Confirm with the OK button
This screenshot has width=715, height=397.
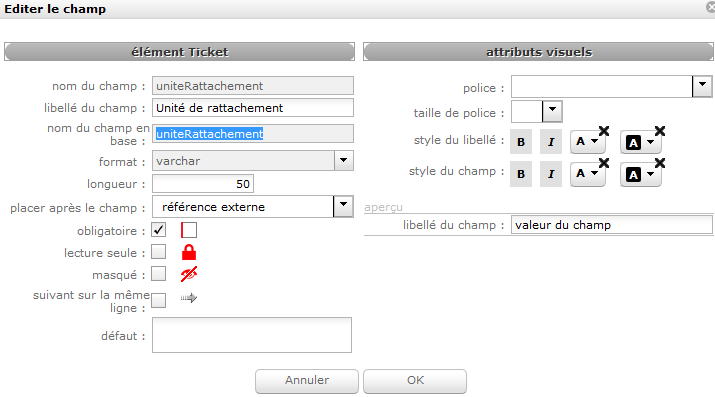pyautogui.click(x=415, y=381)
